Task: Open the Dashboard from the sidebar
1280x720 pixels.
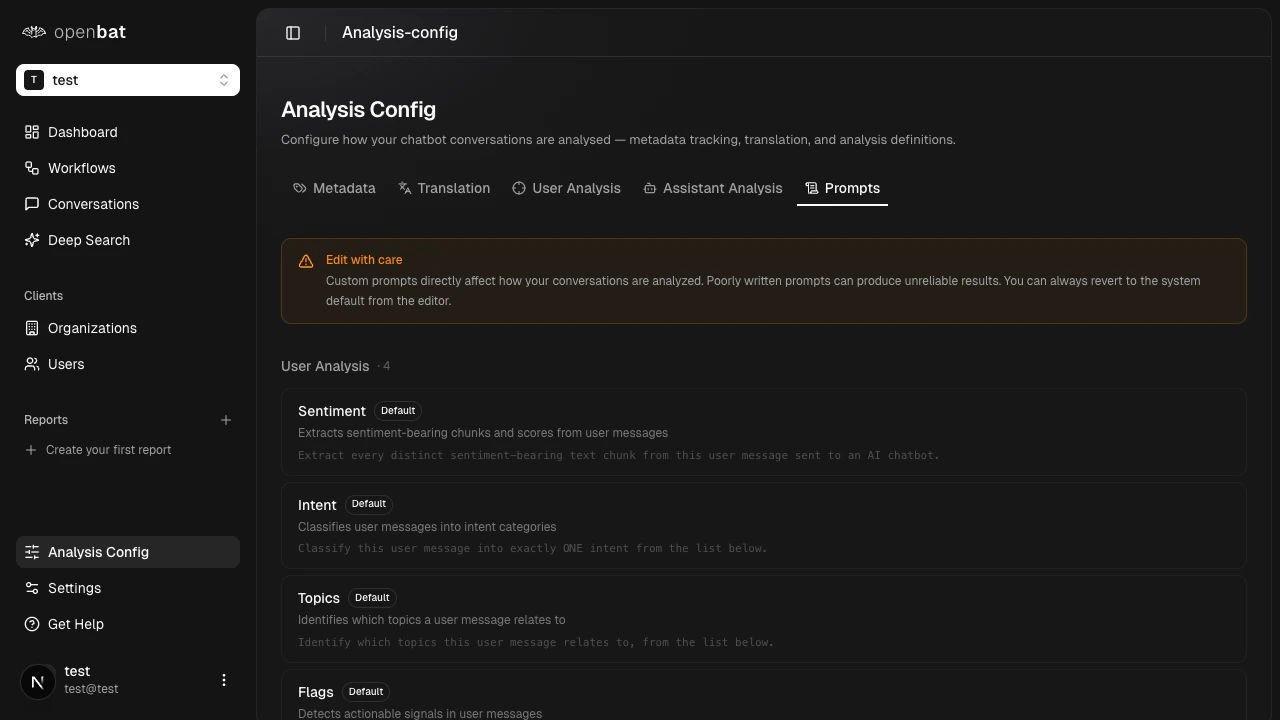Action: (82, 132)
